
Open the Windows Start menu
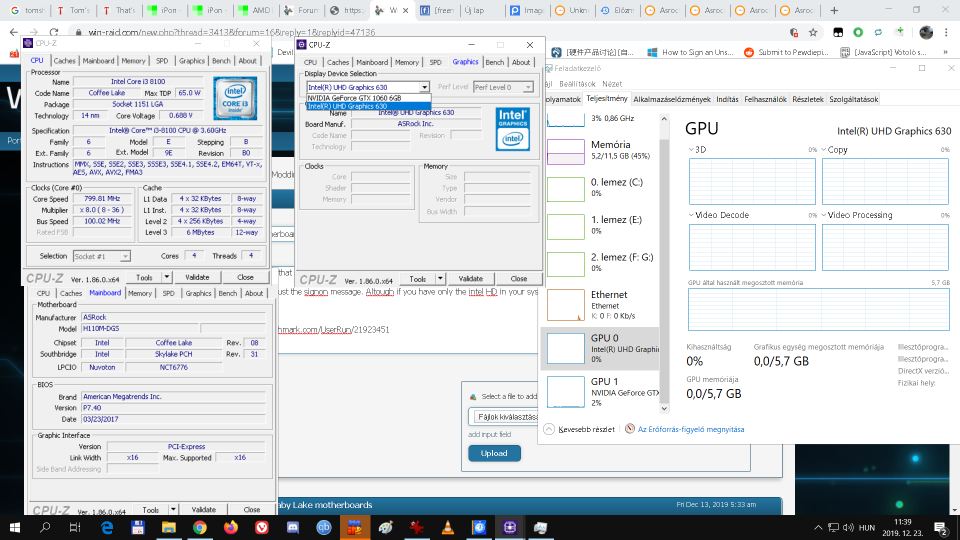point(15,527)
